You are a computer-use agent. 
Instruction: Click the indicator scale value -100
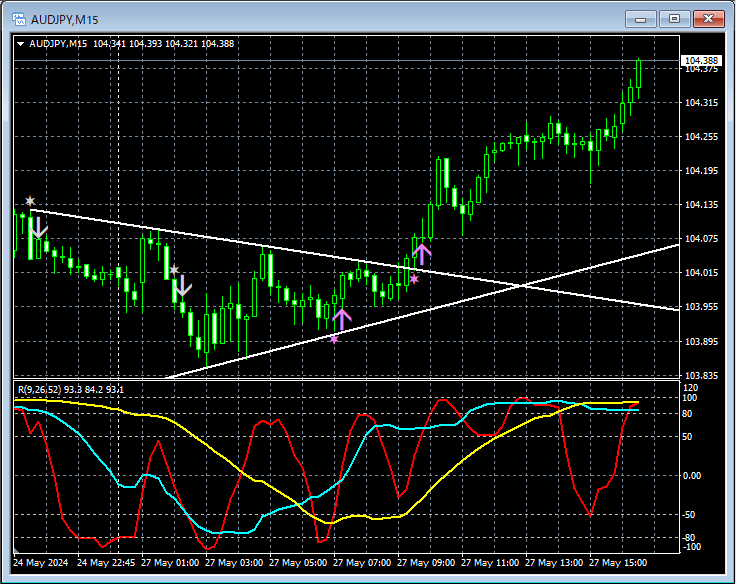click(x=691, y=547)
